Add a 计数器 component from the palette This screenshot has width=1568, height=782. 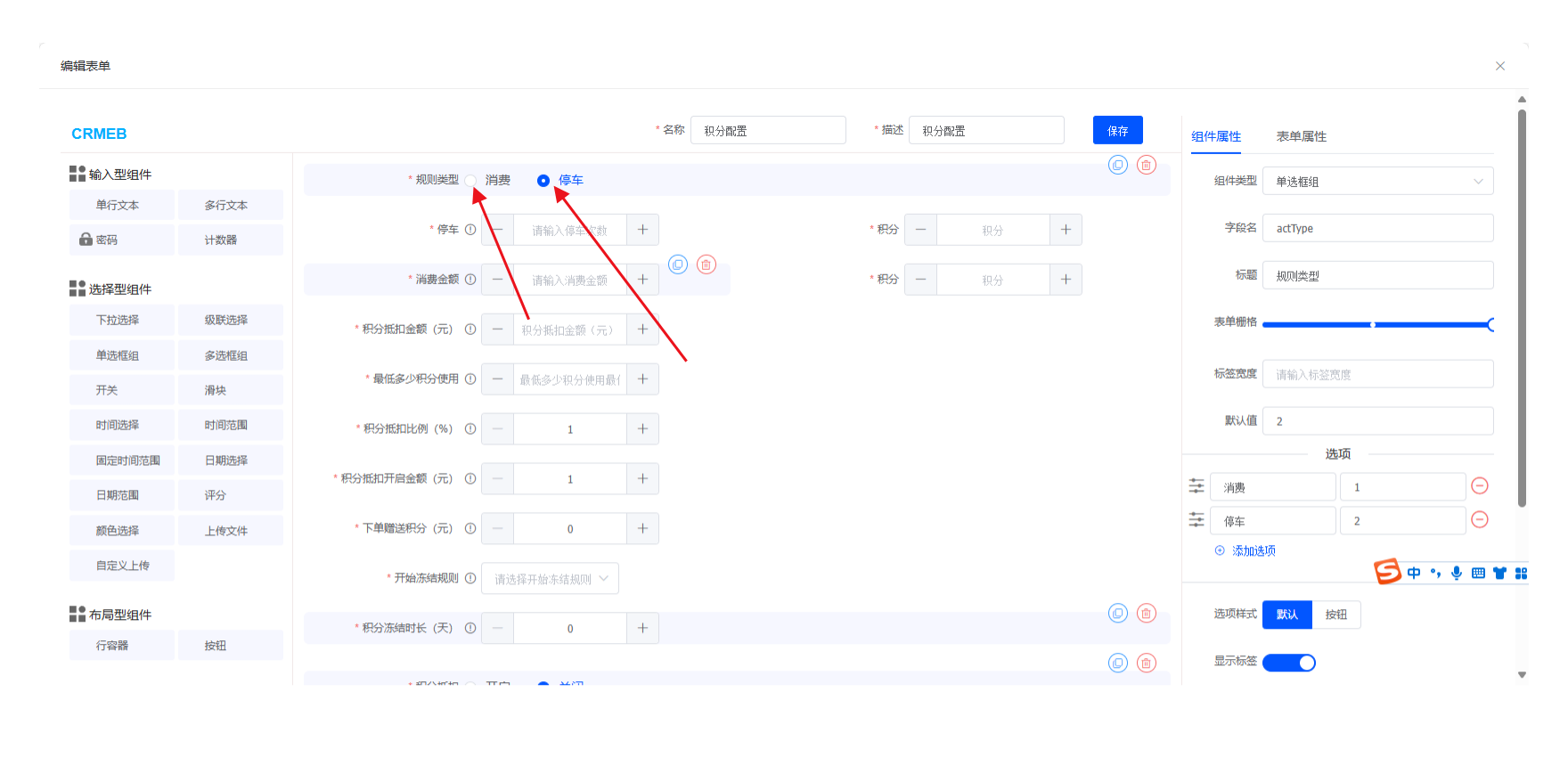(x=231, y=240)
